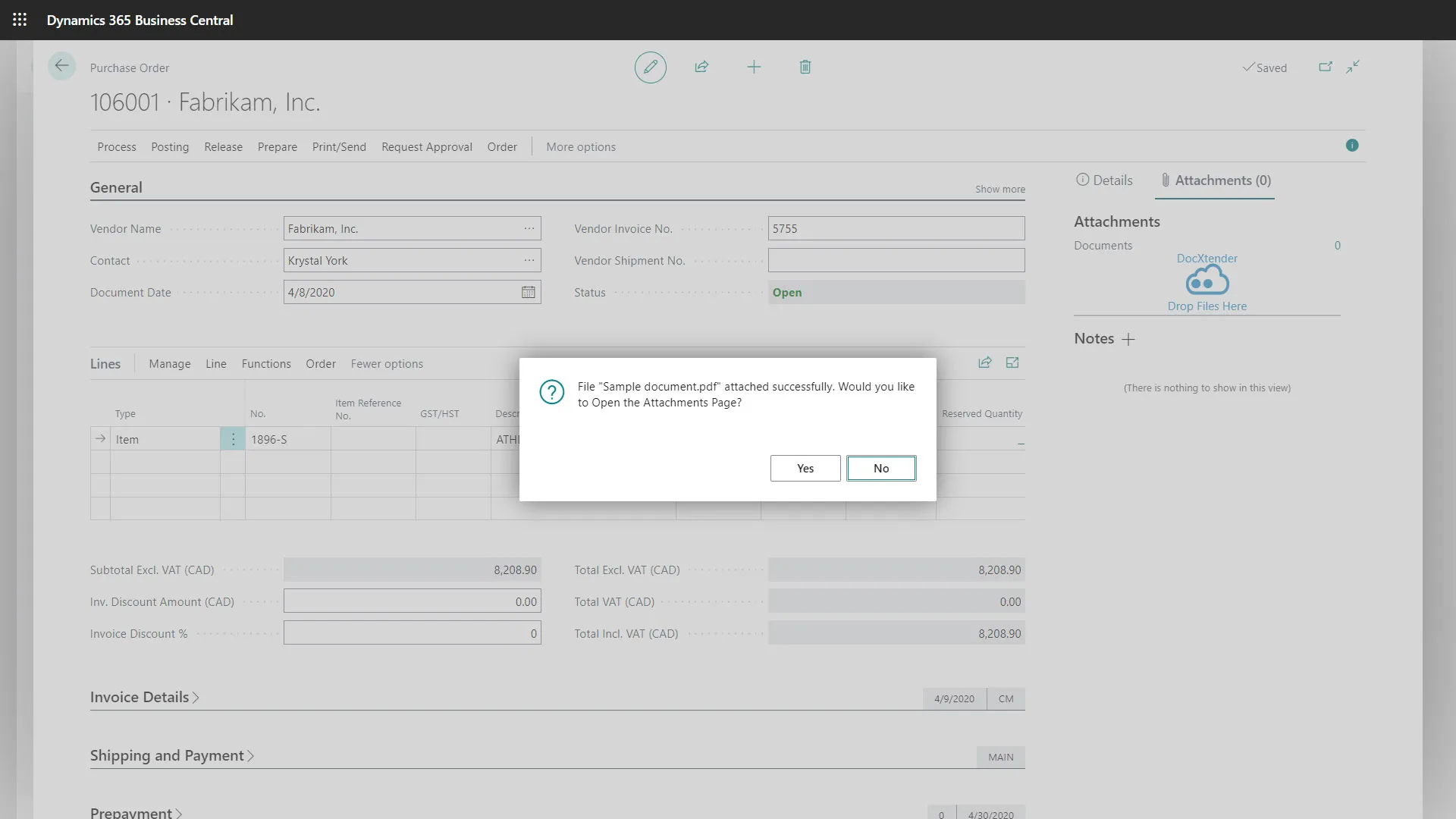This screenshot has width=1456, height=819.
Task: Create a new document with the plus icon
Action: tap(754, 67)
